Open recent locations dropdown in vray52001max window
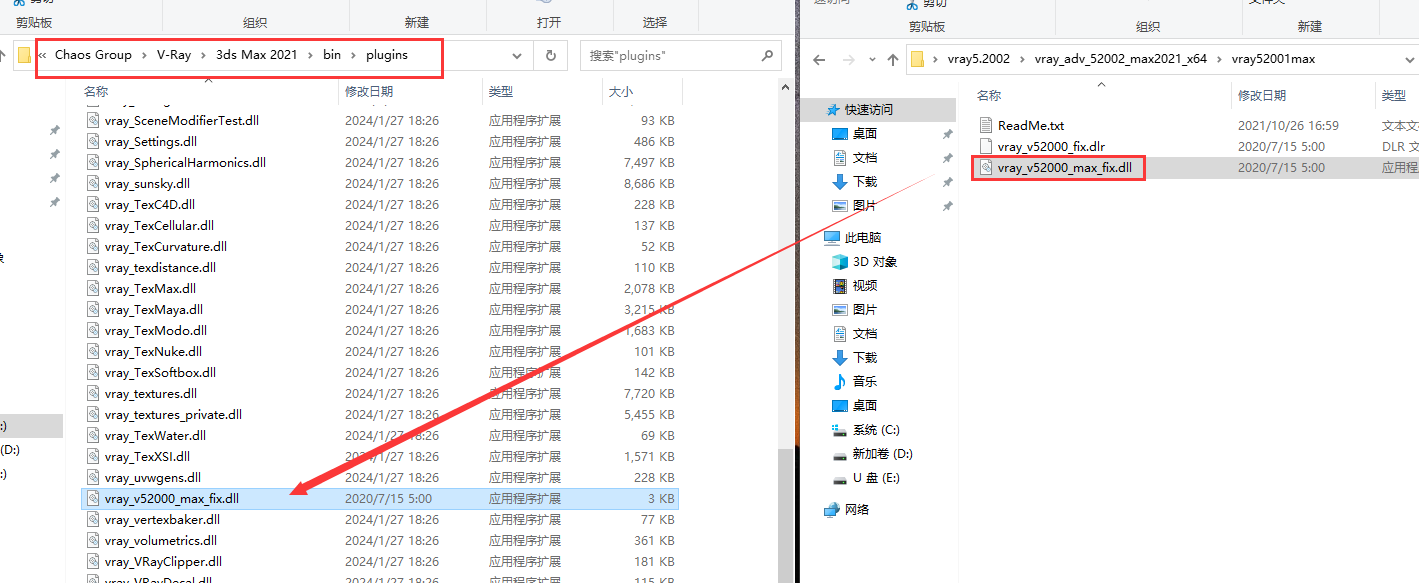The height and width of the screenshot is (583, 1419). pos(871,59)
